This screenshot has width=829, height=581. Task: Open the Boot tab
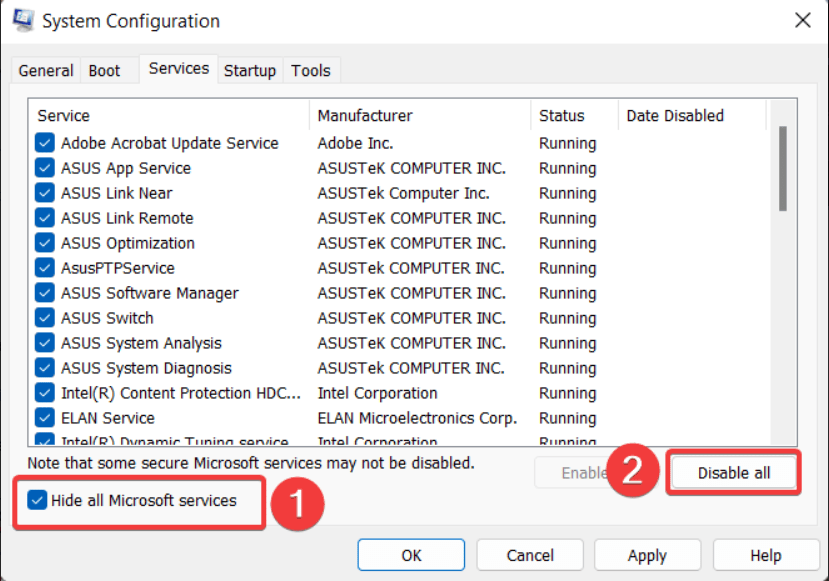102,70
